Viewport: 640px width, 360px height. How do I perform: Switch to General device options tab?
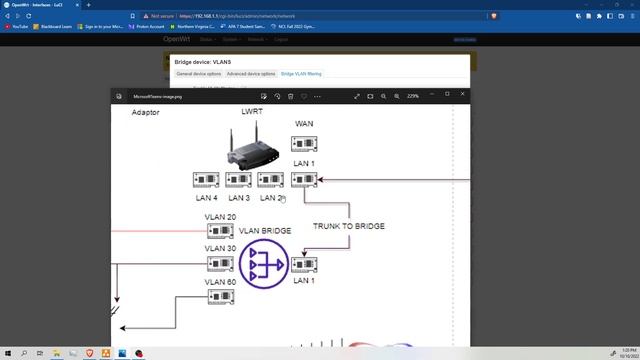pos(199,74)
